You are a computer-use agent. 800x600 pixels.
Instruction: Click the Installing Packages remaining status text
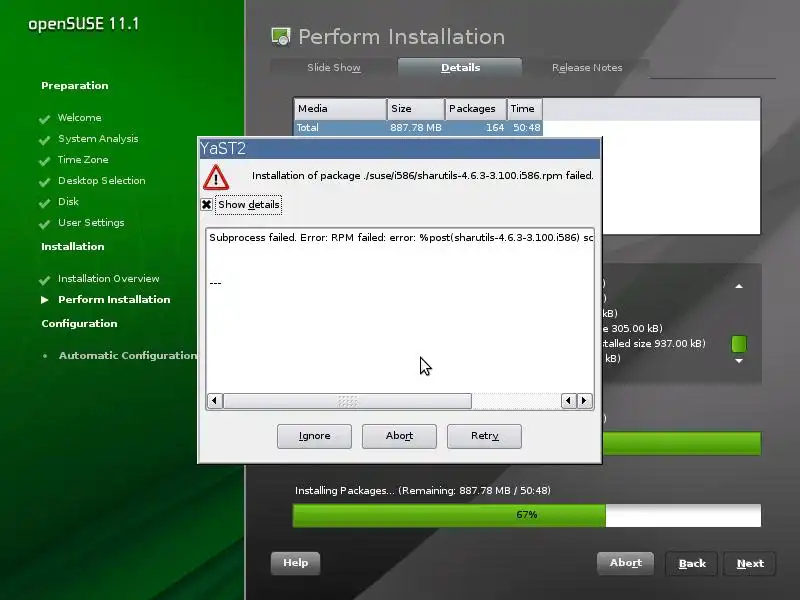(x=422, y=491)
